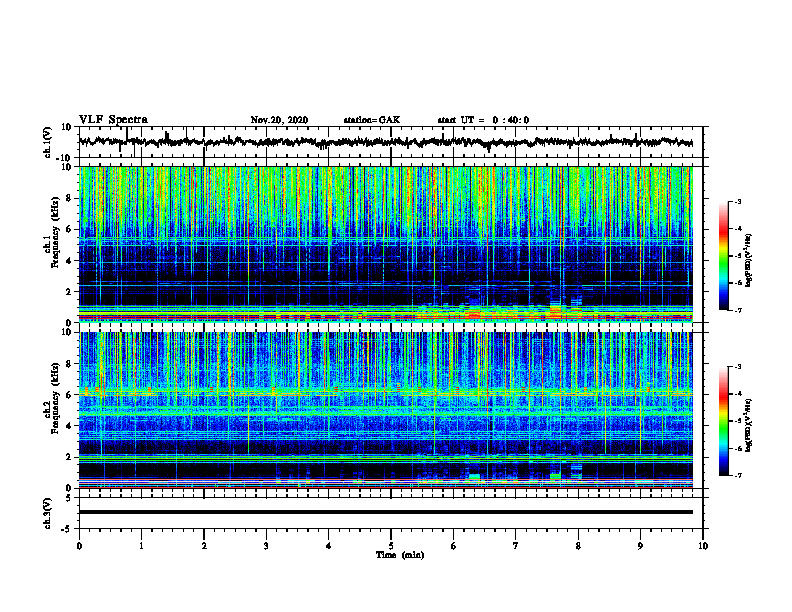
Task: Click the "ch.3(V)" axis label
Action: click(48, 514)
